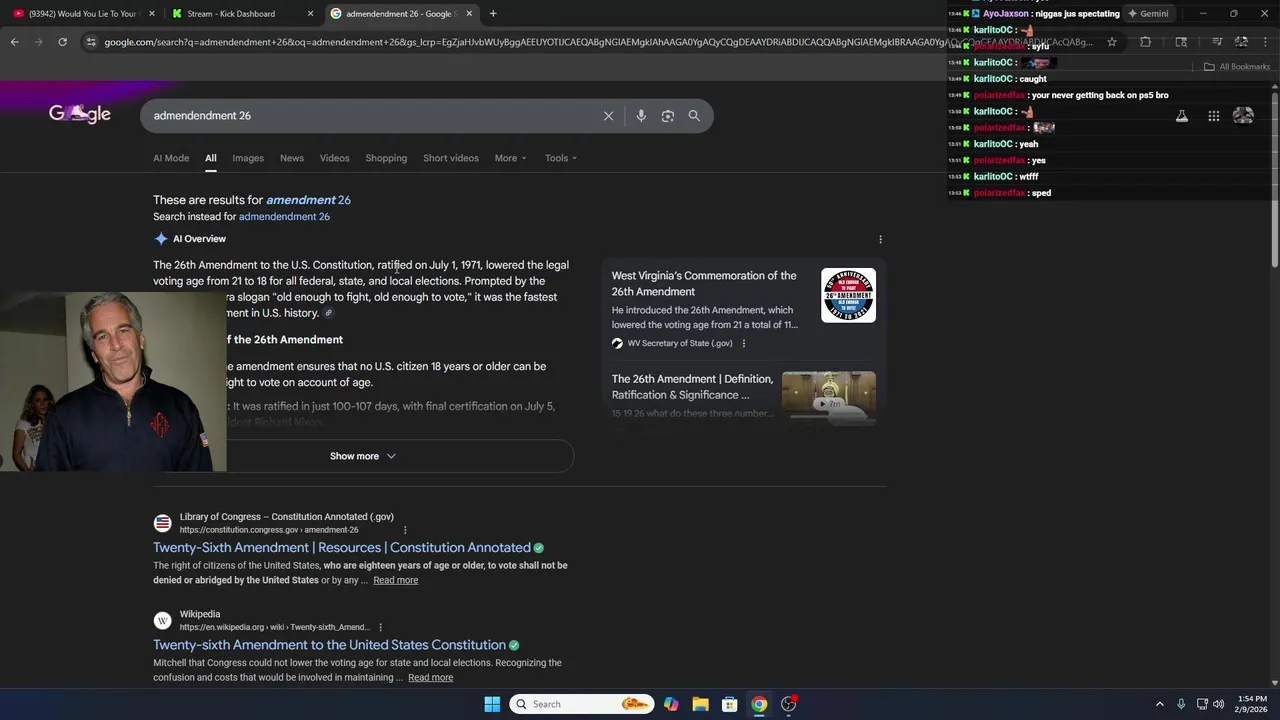Select the Videos results tab
Viewport: 1280px width, 720px height.
(335, 158)
